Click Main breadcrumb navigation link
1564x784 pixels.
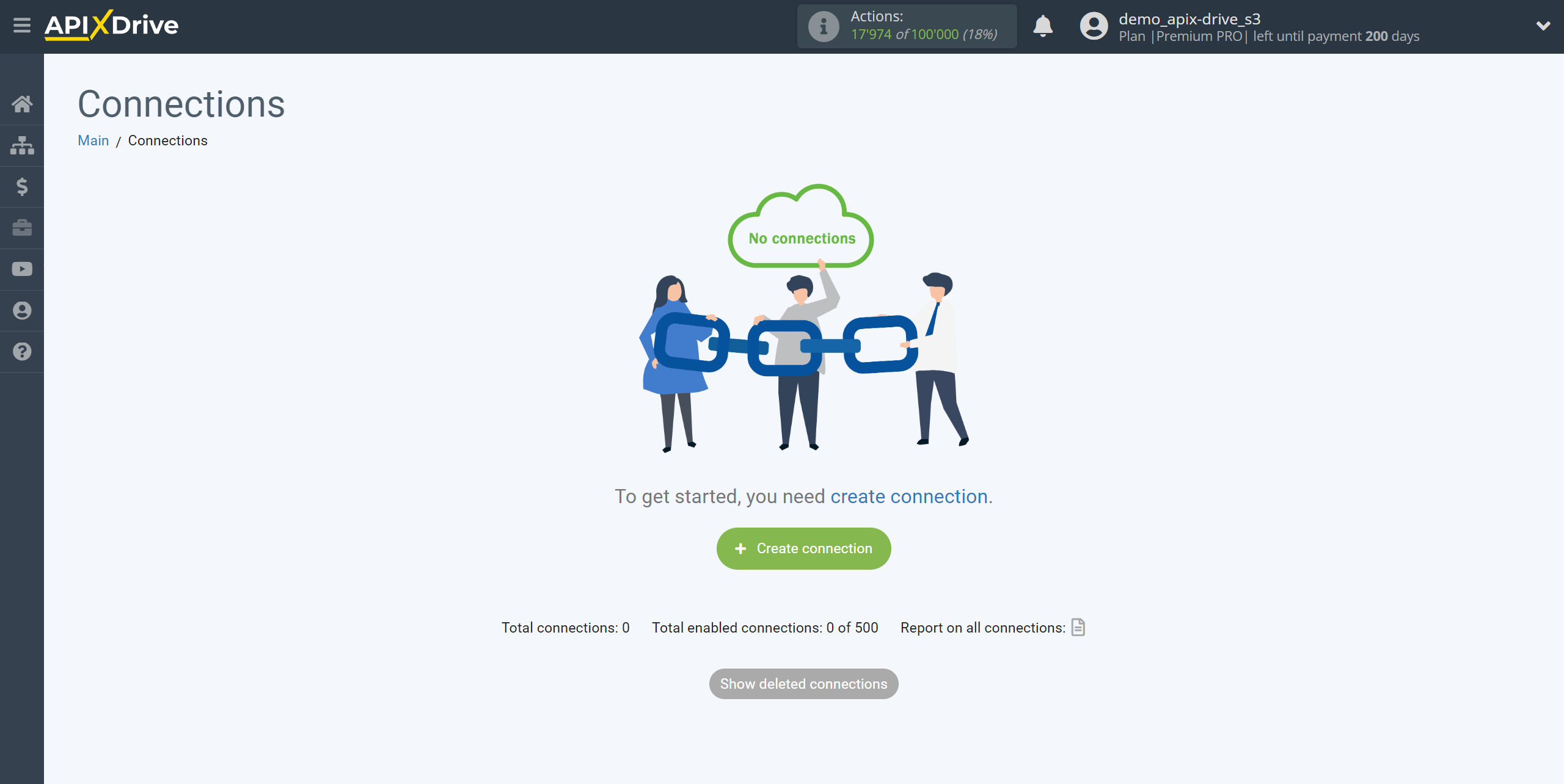[93, 140]
